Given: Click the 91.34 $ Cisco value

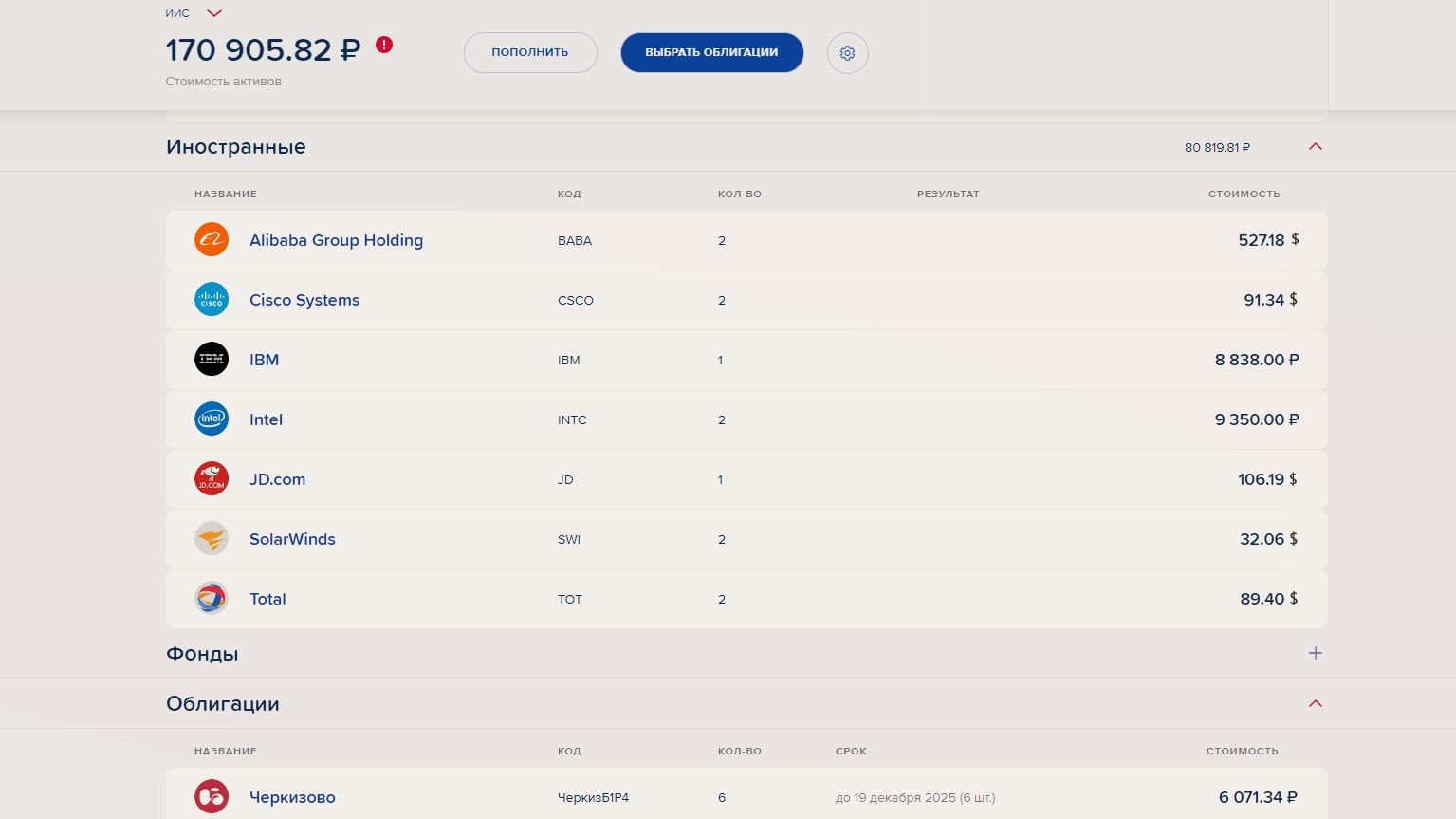Looking at the screenshot, I should (x=1271, y=300).
